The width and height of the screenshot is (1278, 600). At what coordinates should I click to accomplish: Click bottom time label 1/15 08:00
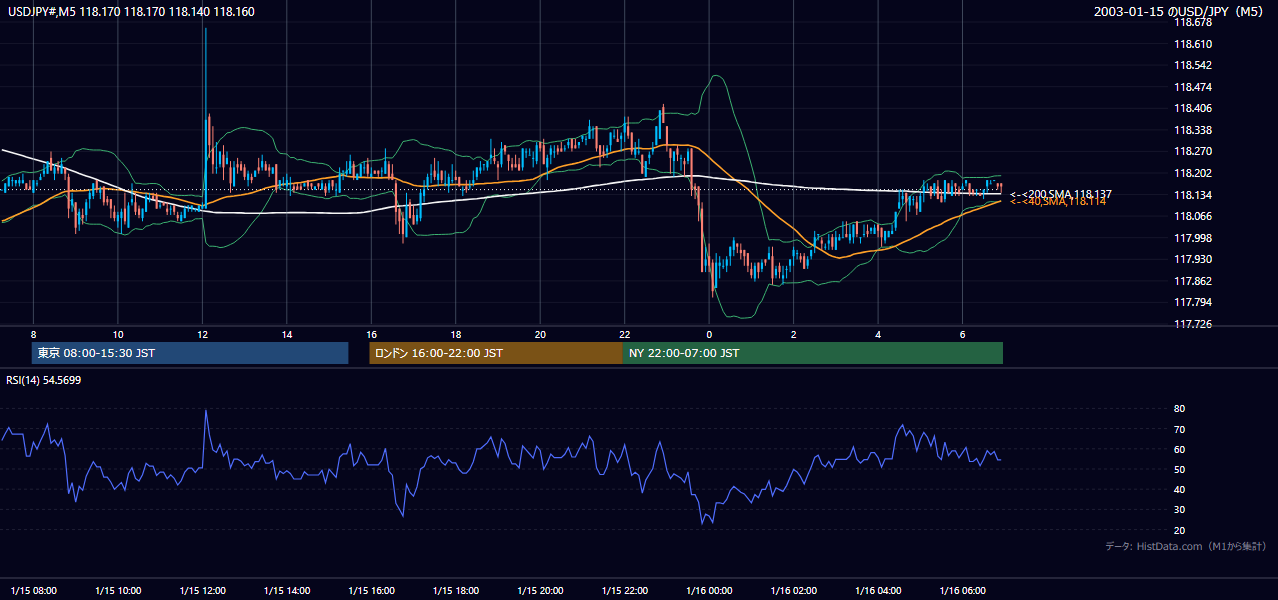pyautogui.click(x=34, y=590)
